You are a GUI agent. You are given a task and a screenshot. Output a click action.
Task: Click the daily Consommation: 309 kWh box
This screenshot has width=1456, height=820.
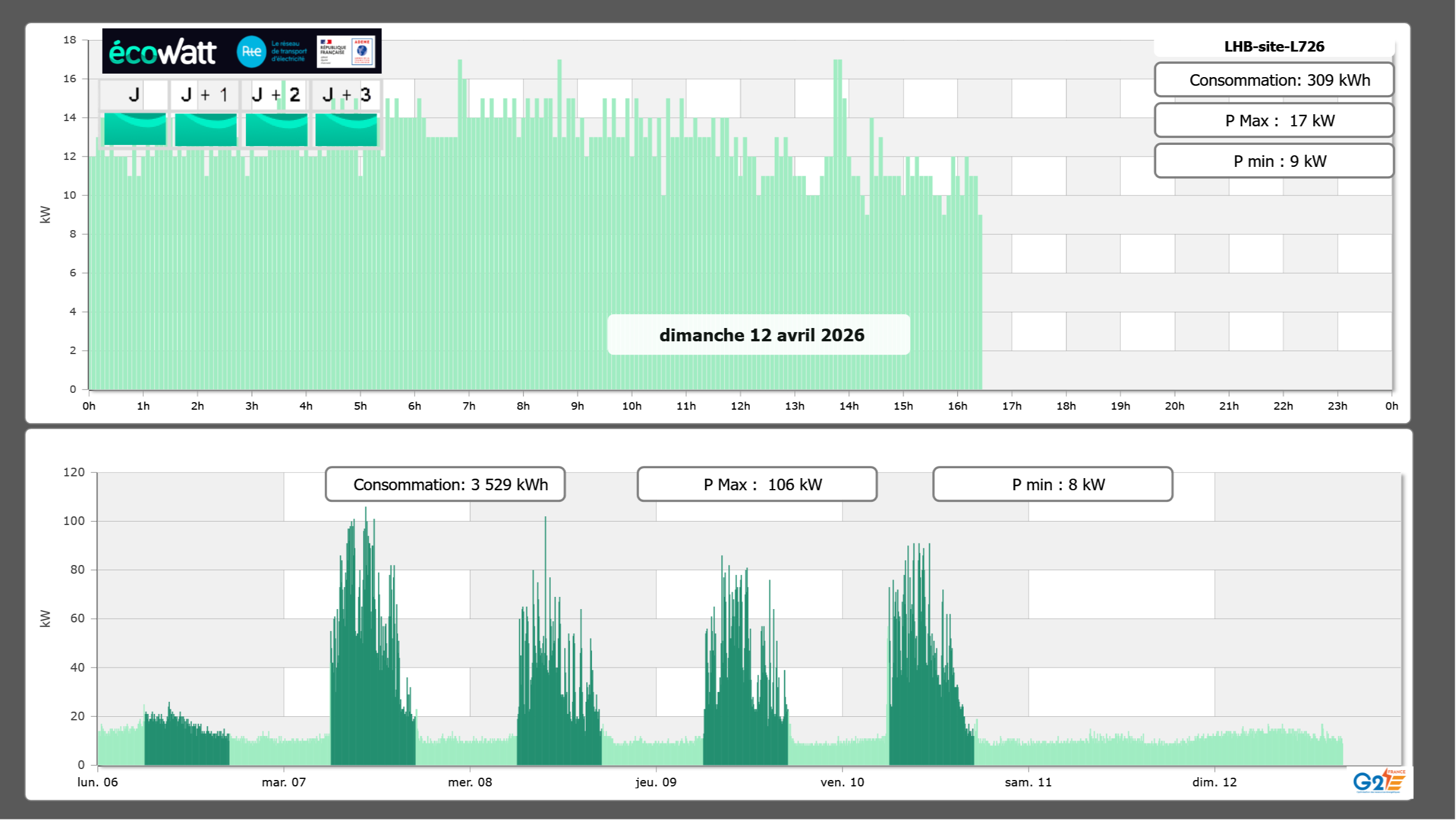tap(1273, 80)
